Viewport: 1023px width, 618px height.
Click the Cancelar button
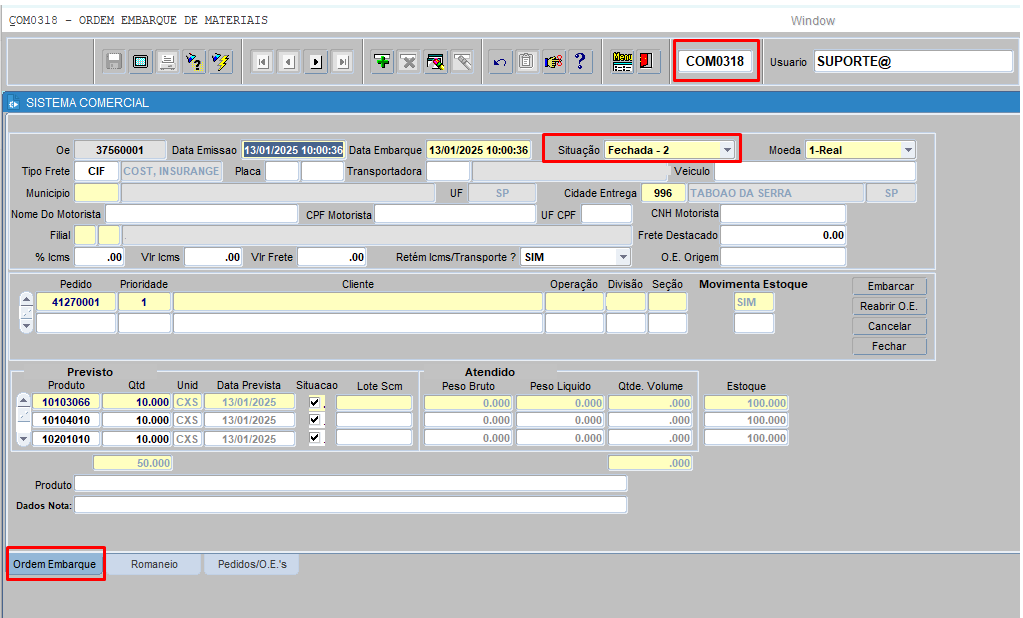tap(890, 326)
